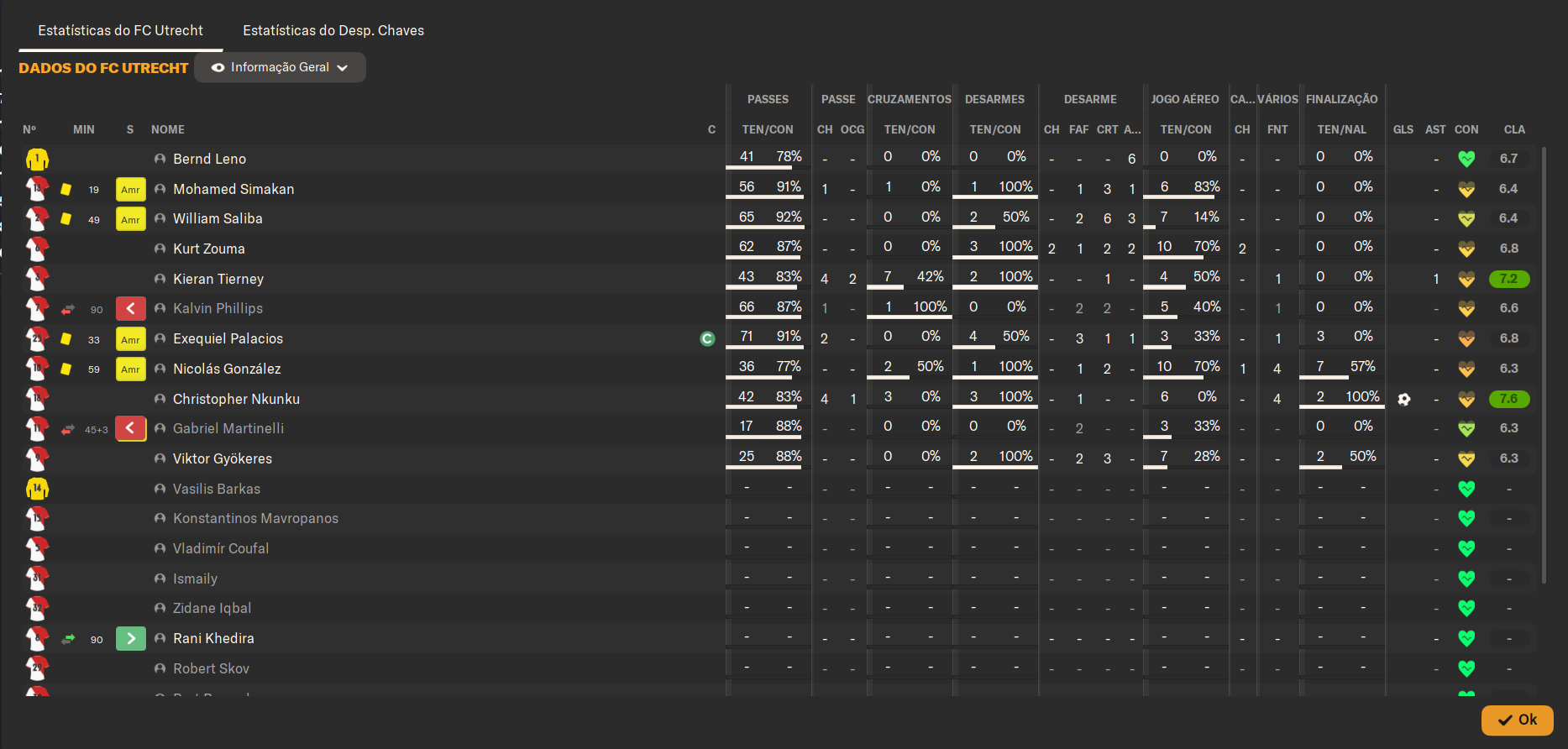Open player Vladimír Coufal
Viewport: 1568px width, 749px height.
point(221,548)
